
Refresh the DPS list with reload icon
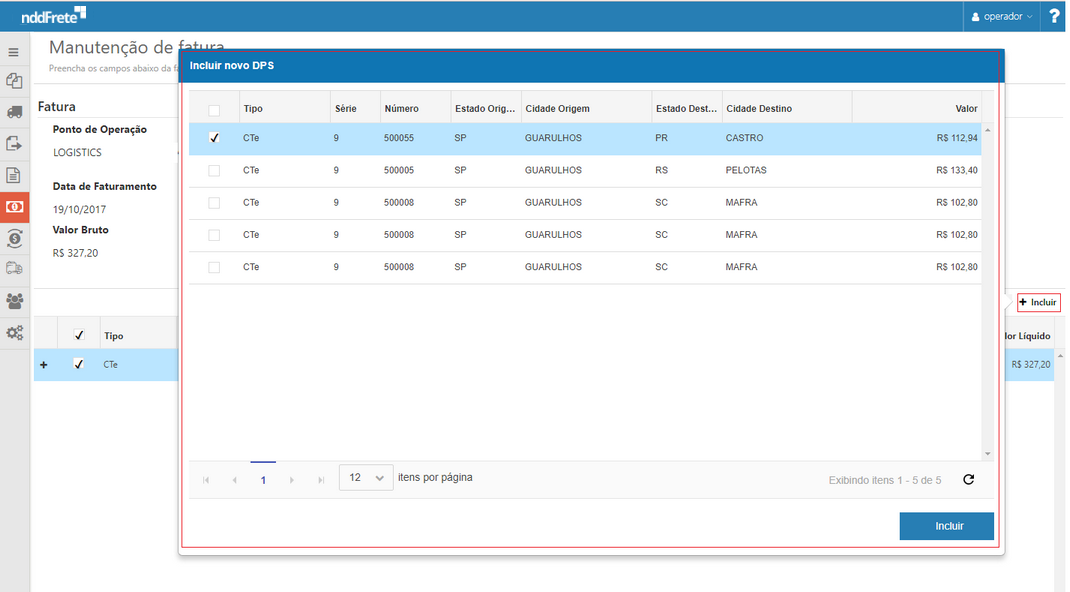[x=968, y=480]
